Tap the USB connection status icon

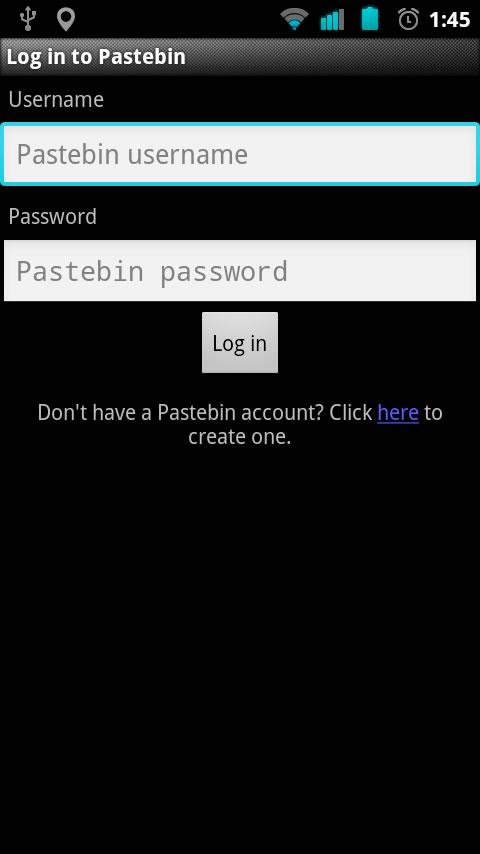[x=27, y=19]
